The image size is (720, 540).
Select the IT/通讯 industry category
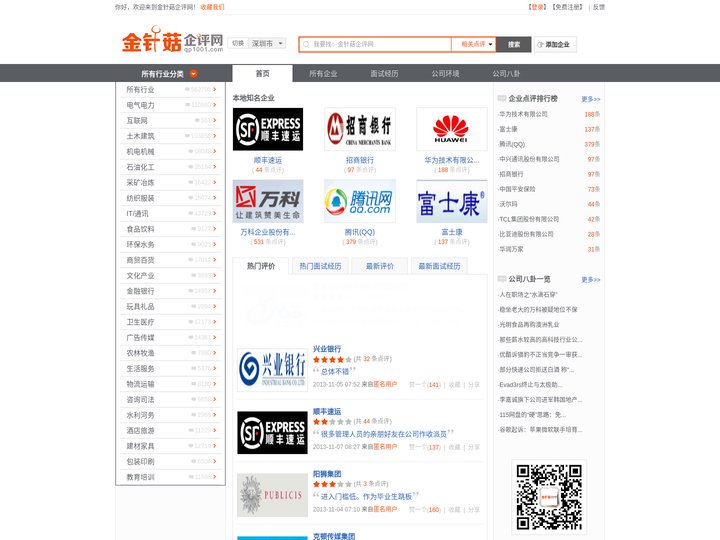click(137, 214)
